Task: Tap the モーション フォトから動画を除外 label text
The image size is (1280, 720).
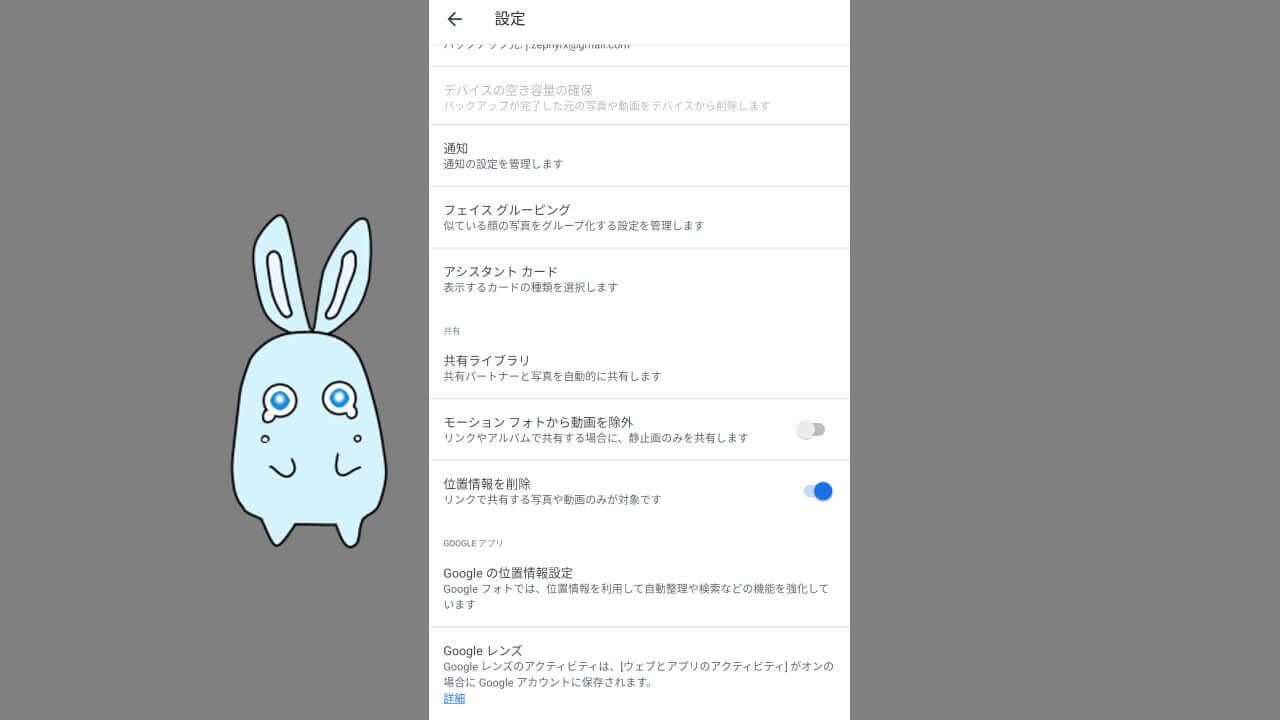Action: pos(538,423)
